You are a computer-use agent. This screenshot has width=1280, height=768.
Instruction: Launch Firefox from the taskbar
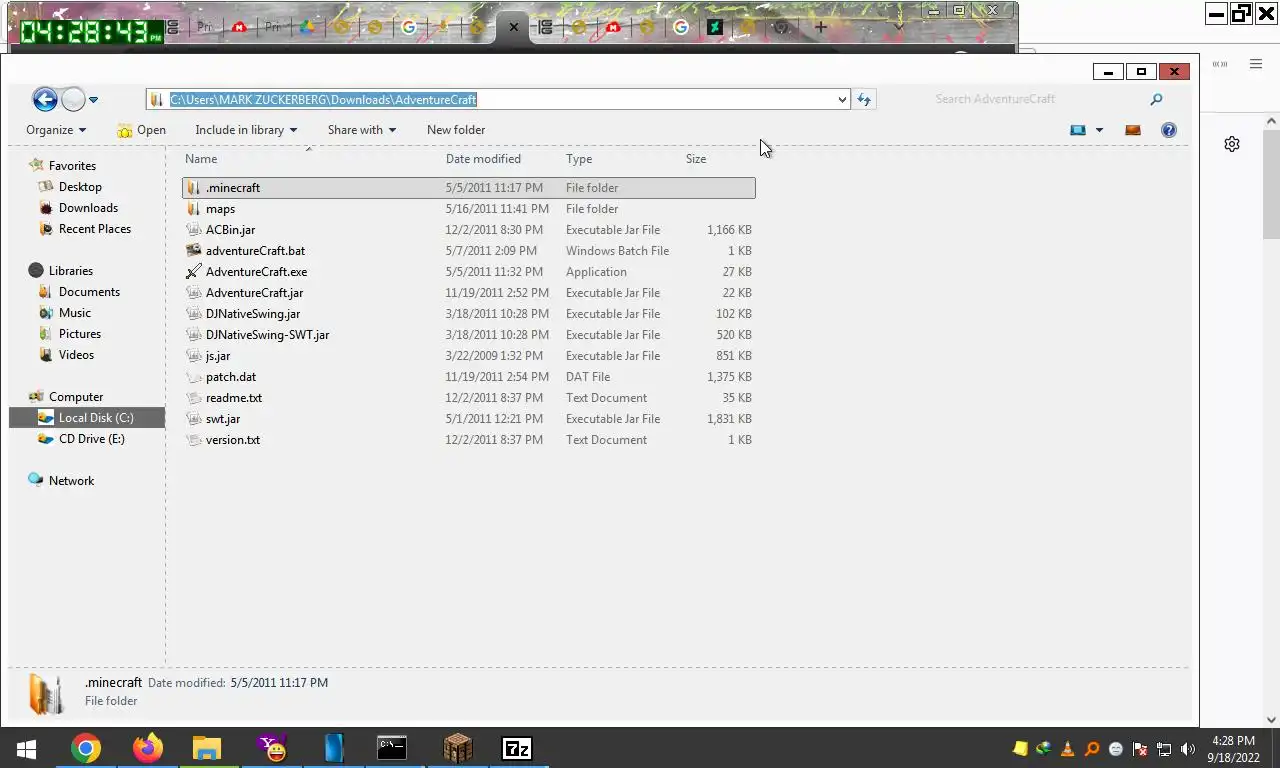coord(148,749)
